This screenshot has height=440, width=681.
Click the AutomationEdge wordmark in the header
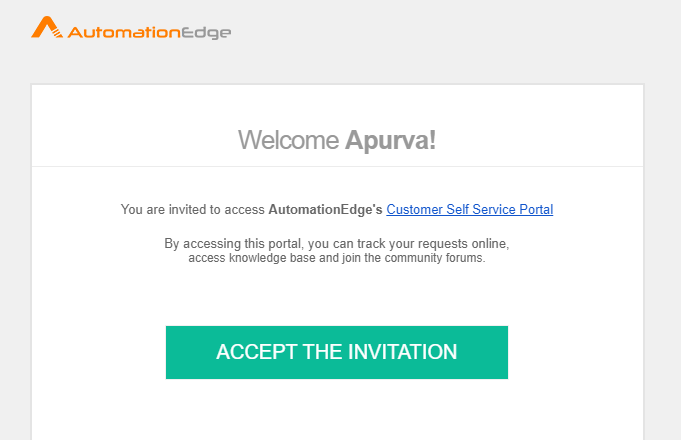pos(149,33)
